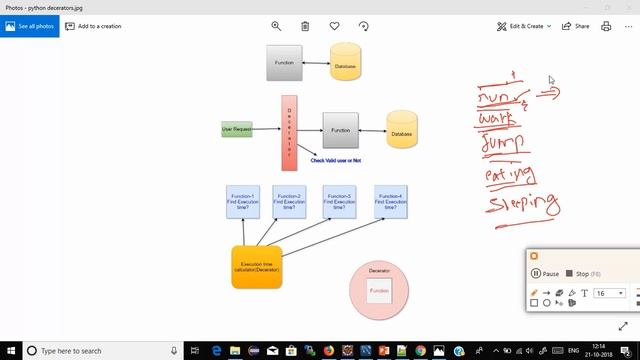This screenshot has width=640, height=360.
Task: Open the three-dot more options menu
Action: point(628,27)
